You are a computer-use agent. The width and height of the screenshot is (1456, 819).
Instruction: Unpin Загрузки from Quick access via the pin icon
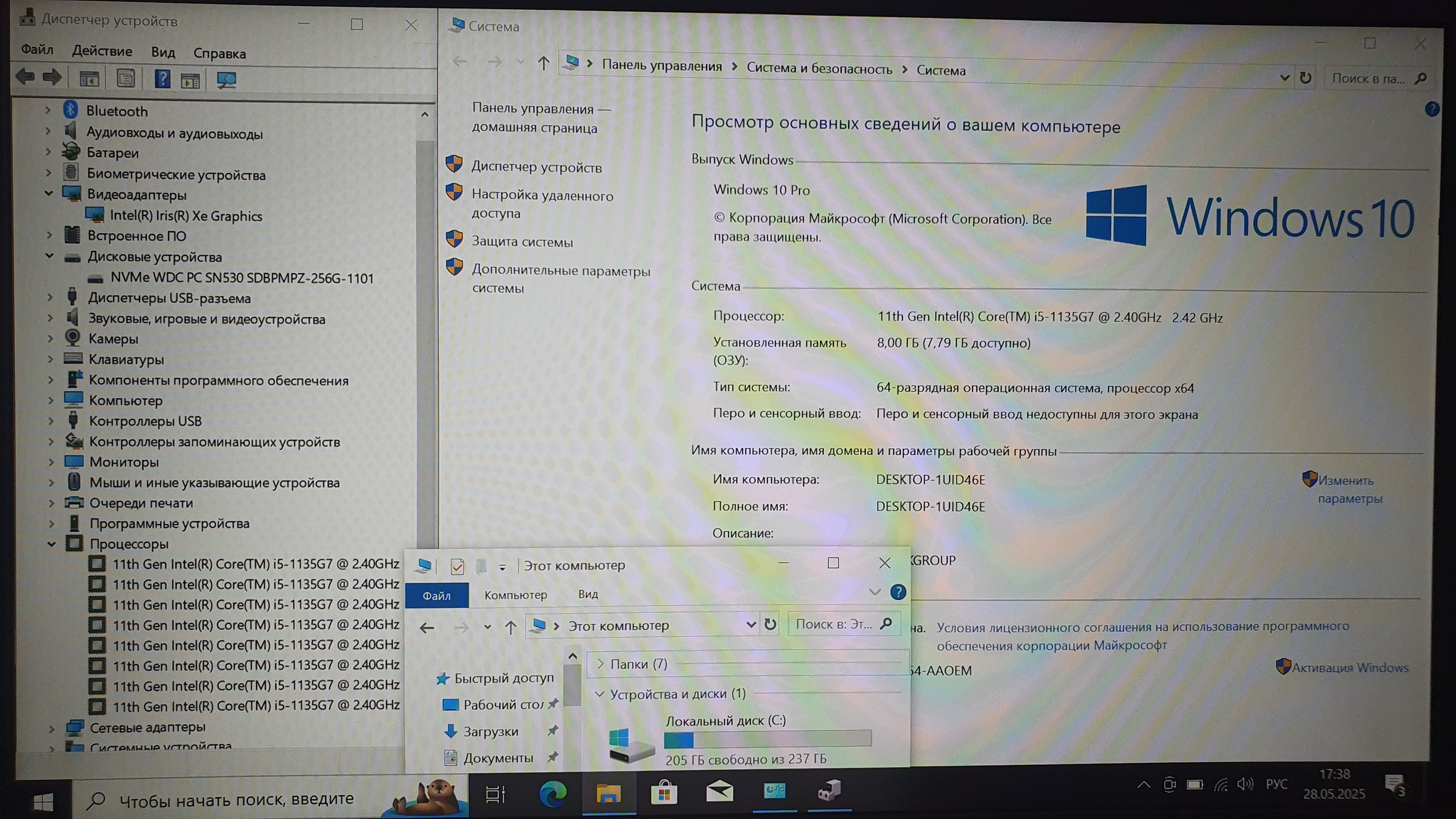click(552, 731)
